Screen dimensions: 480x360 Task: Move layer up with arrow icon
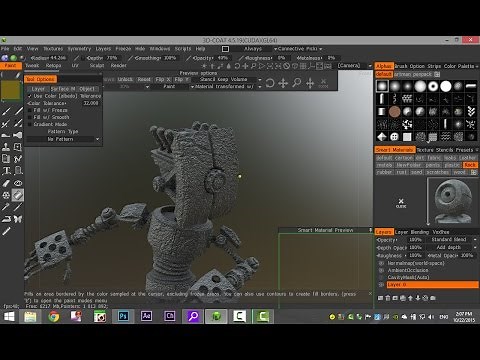[410, 298]
